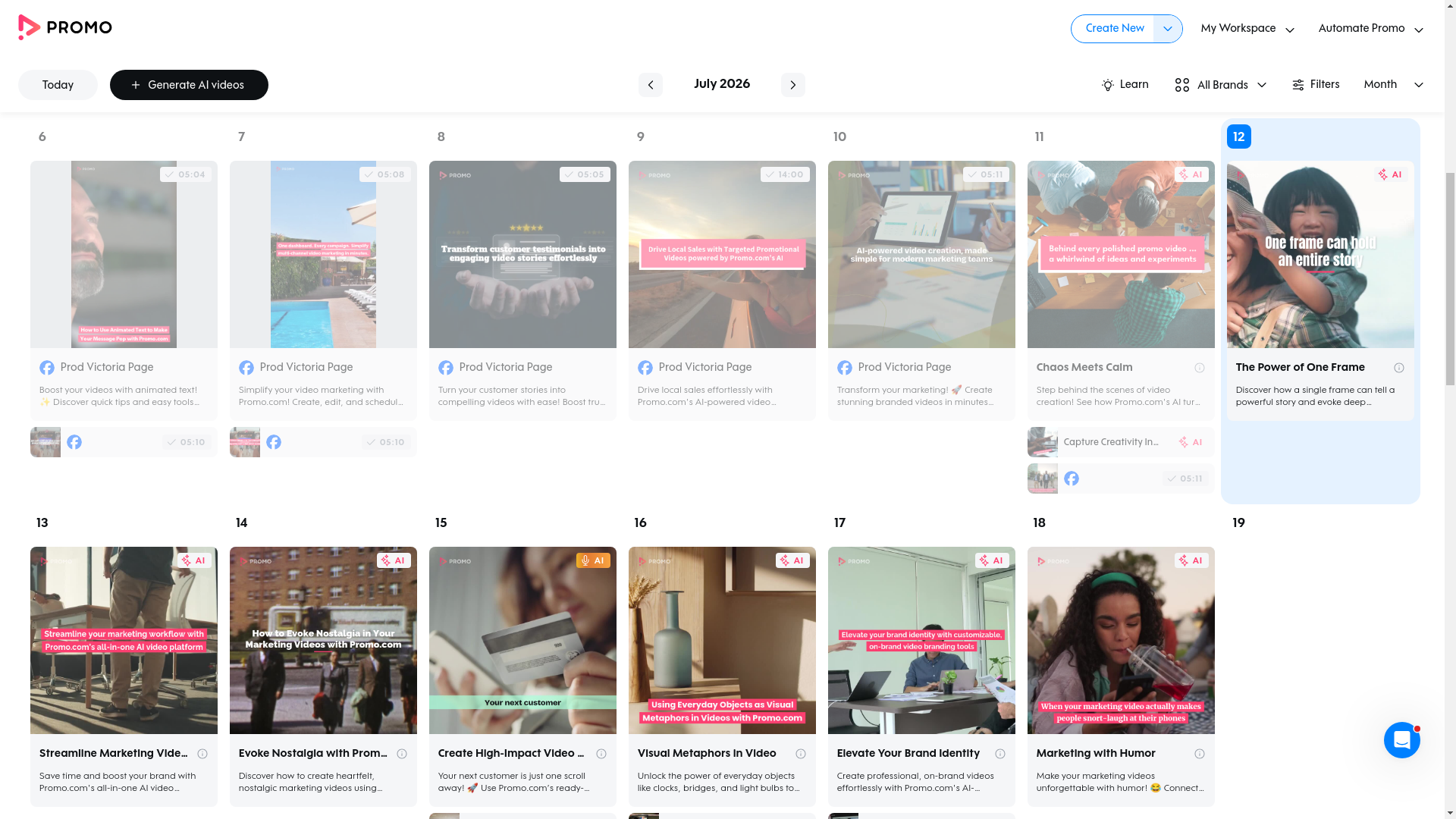Open info for Visual Metaphors in Video

(x=801, y=754)
